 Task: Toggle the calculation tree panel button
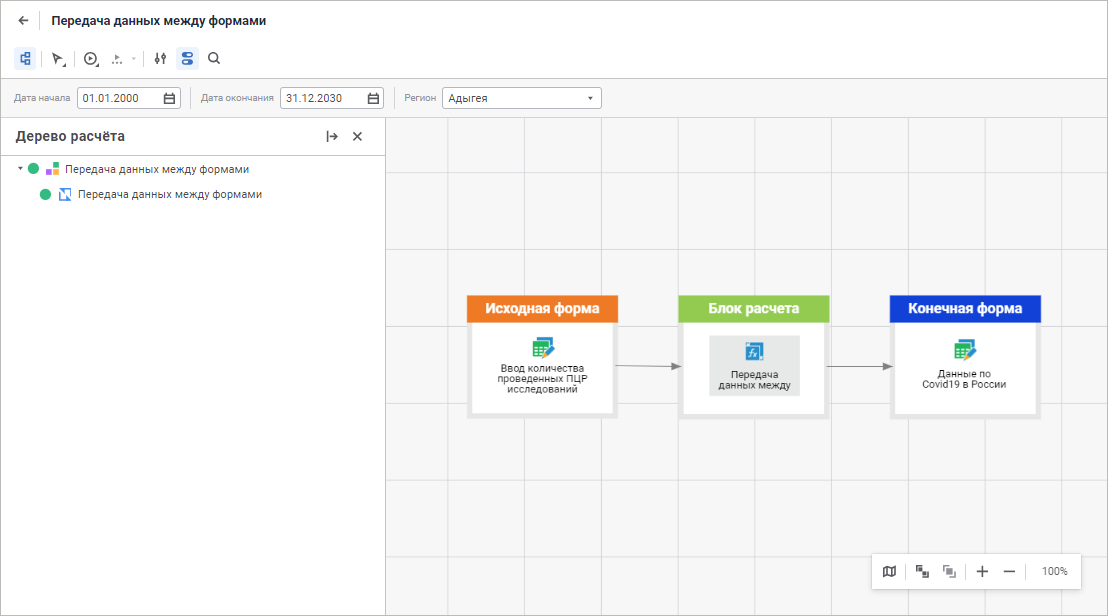pos(25,59)
